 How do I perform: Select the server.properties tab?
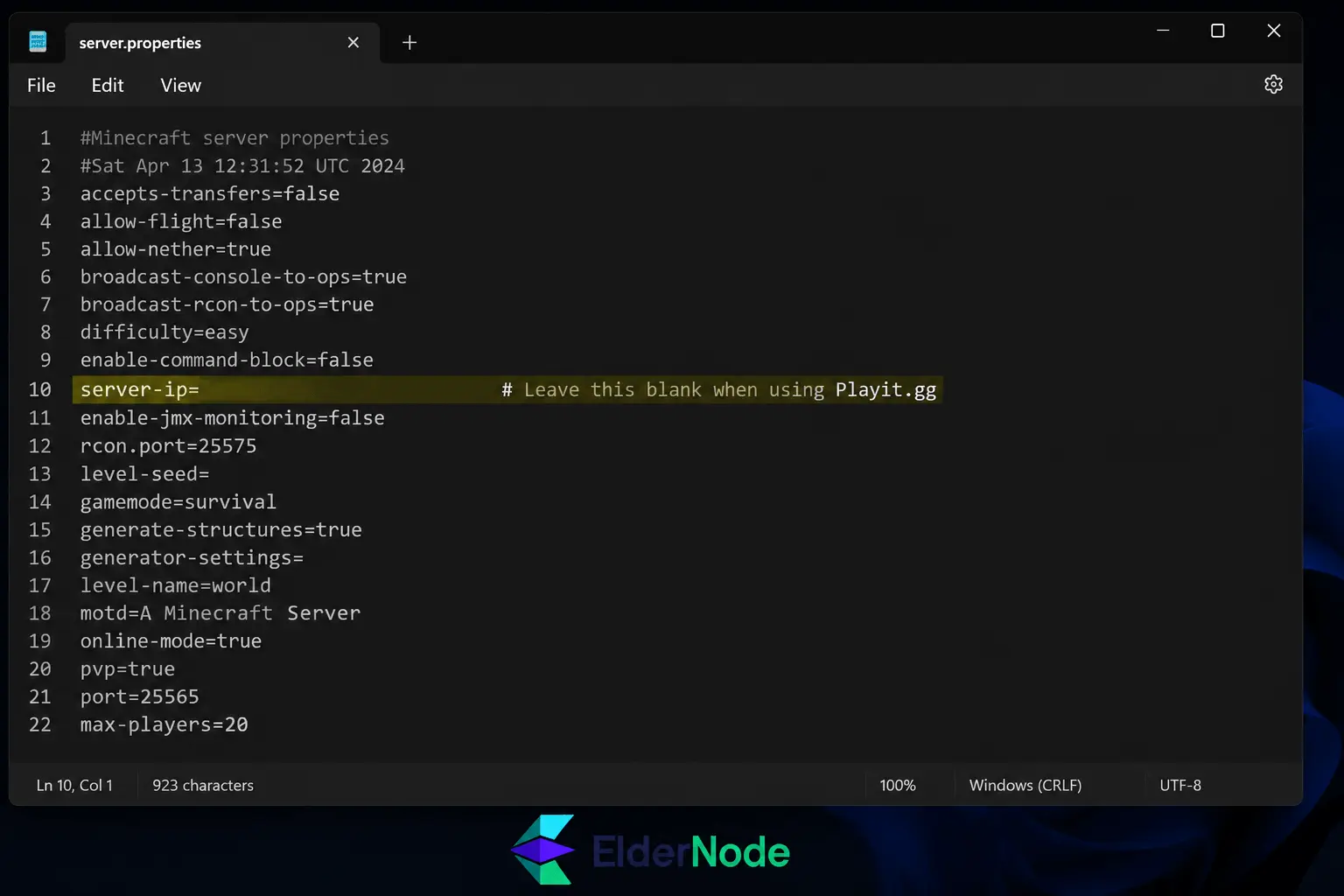[220, 42]
